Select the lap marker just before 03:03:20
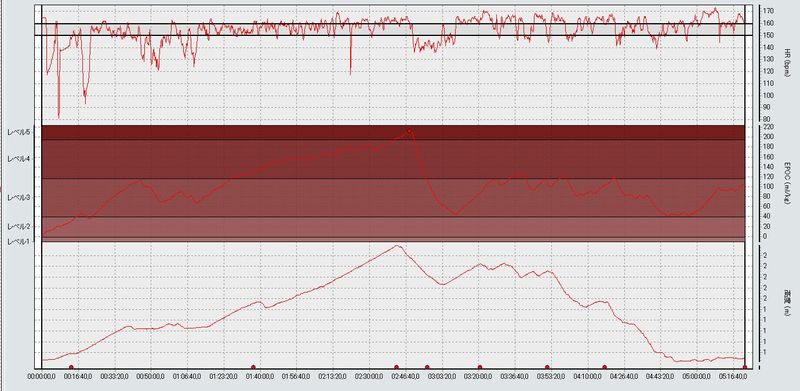 (427, 367)
